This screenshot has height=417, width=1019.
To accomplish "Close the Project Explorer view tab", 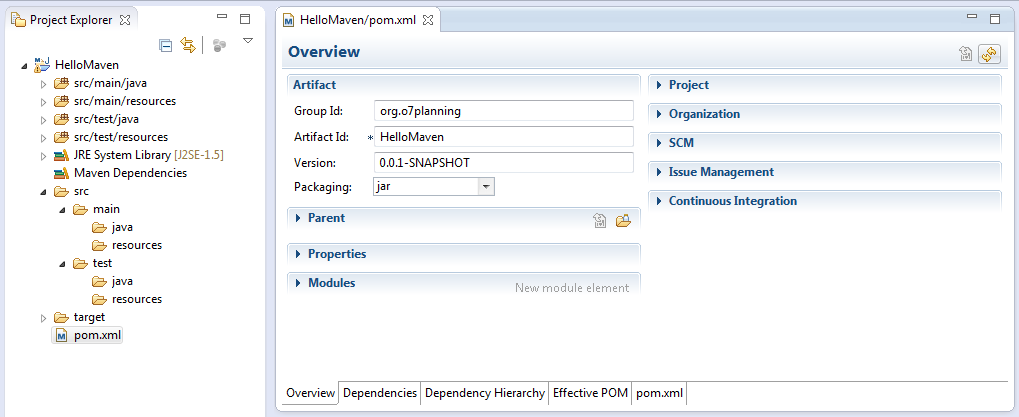I will [125, 19].
